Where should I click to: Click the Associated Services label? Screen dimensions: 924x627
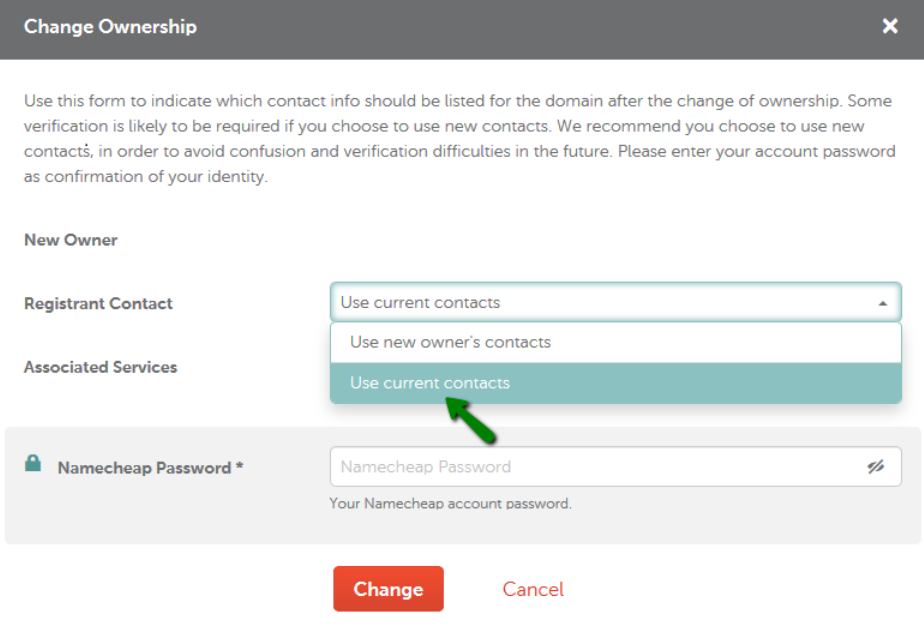click(x=100, y=367)
